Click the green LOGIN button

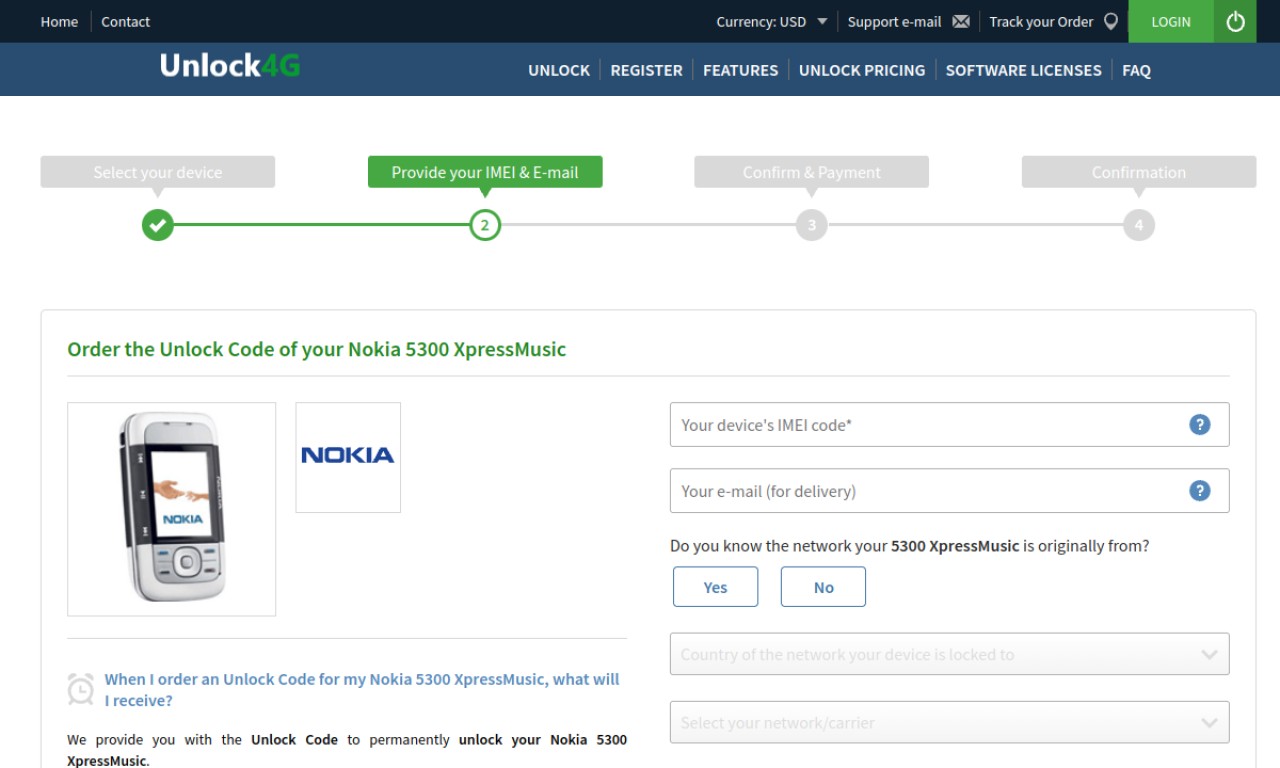pyautogui.click(x=1171, y=21)
